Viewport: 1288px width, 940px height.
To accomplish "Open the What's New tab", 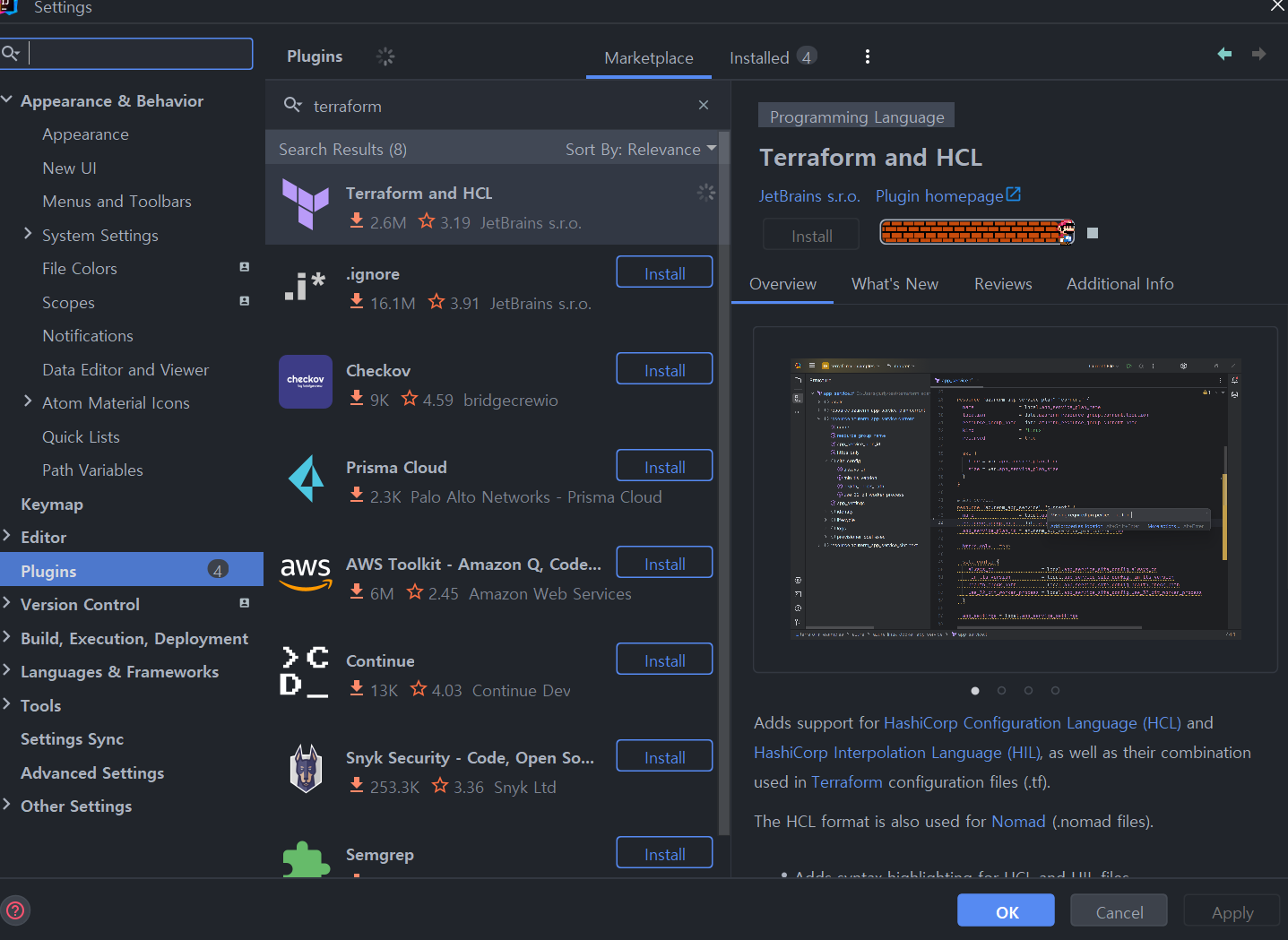I will tap(895, 284).
